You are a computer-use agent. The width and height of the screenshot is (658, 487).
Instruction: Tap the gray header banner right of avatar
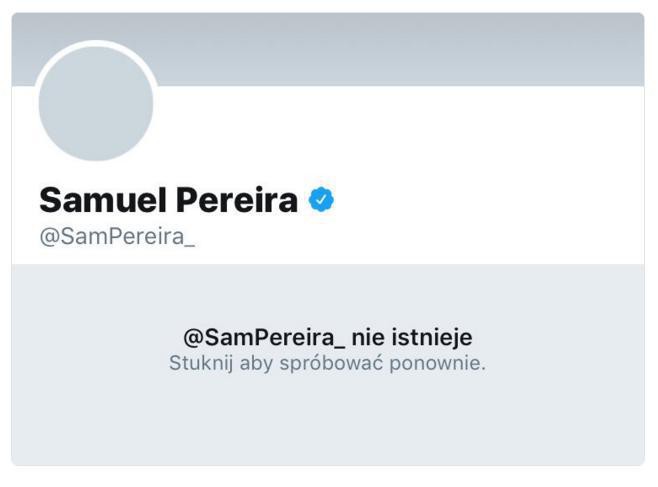pyautogui.click(x=400, y=50)
